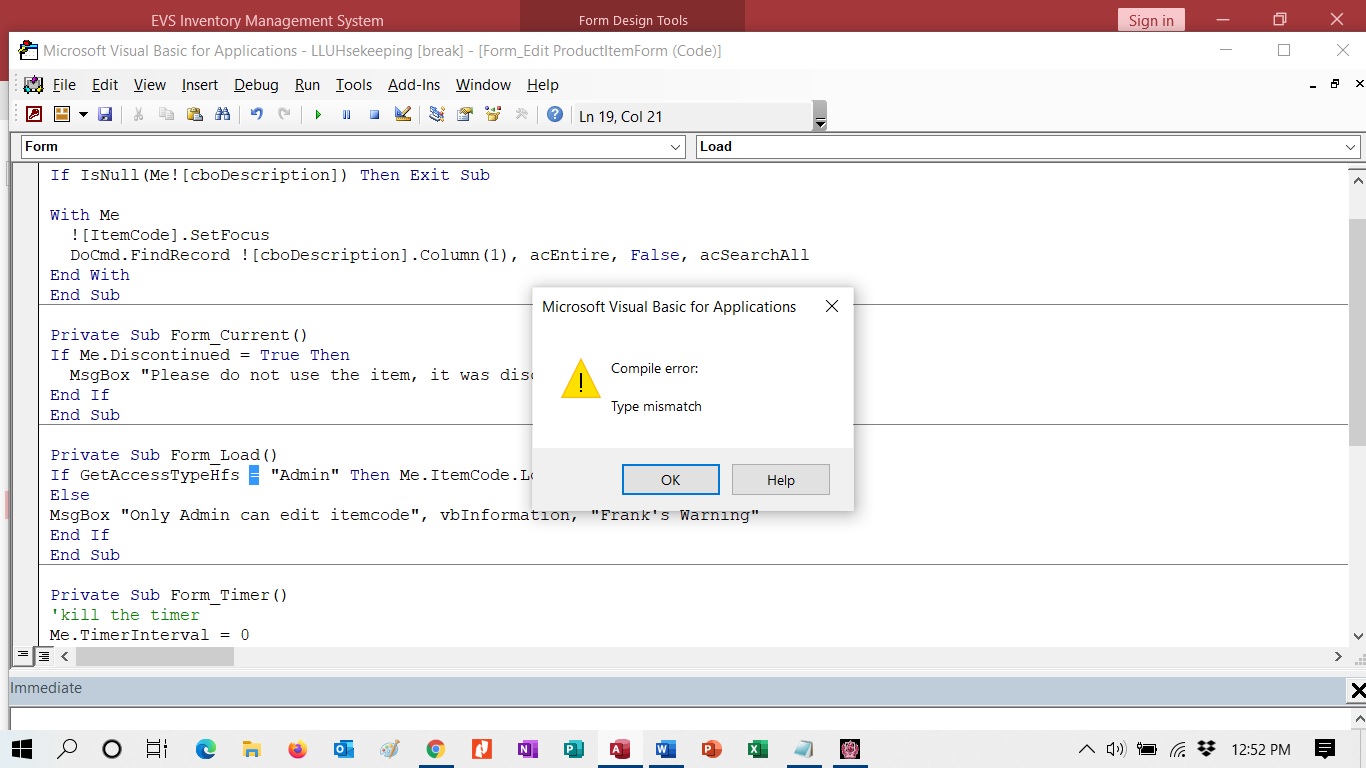Open the View menu

[x=149, y=85]
